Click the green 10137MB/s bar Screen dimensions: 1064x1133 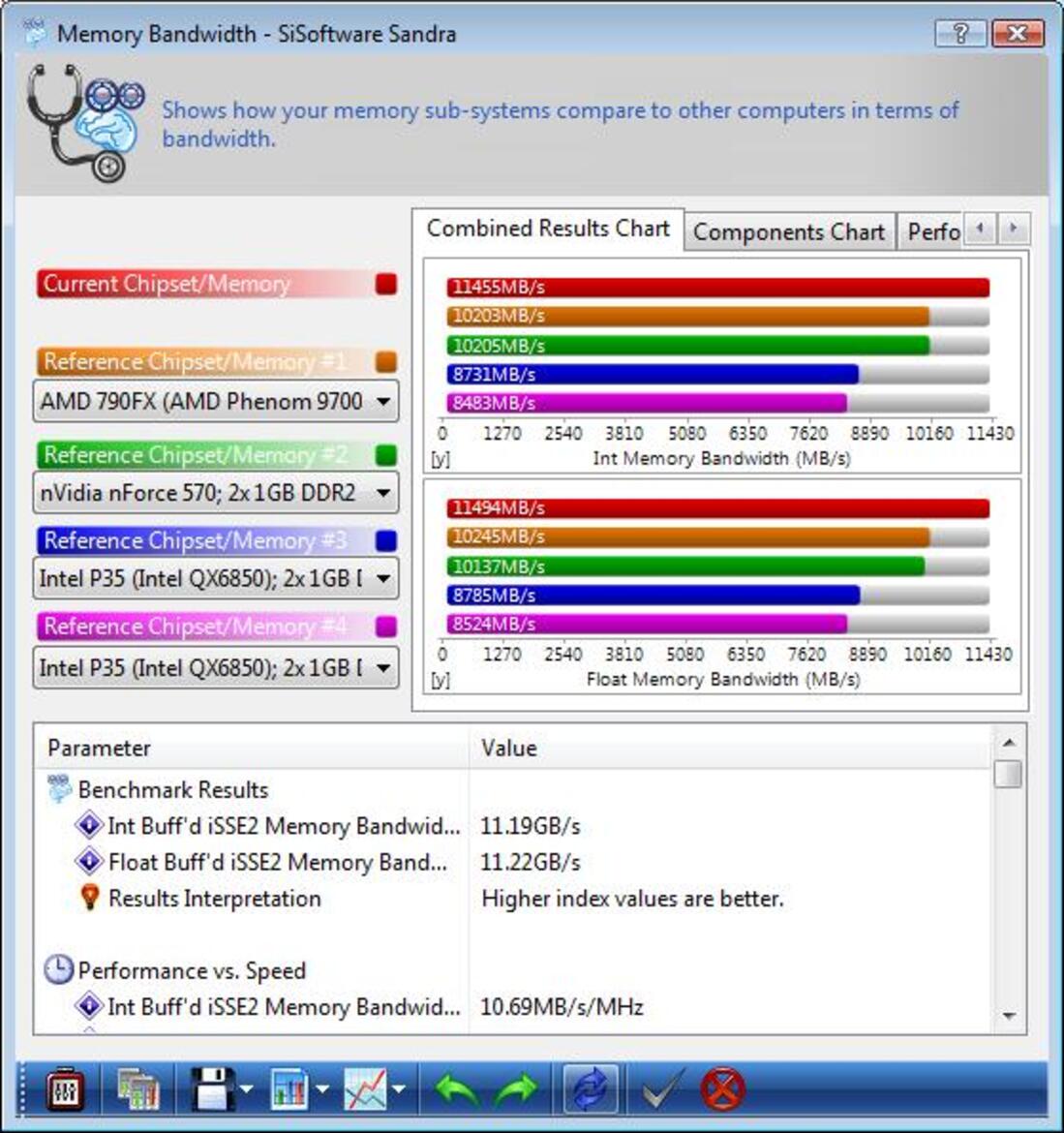[x=685, y=566]
